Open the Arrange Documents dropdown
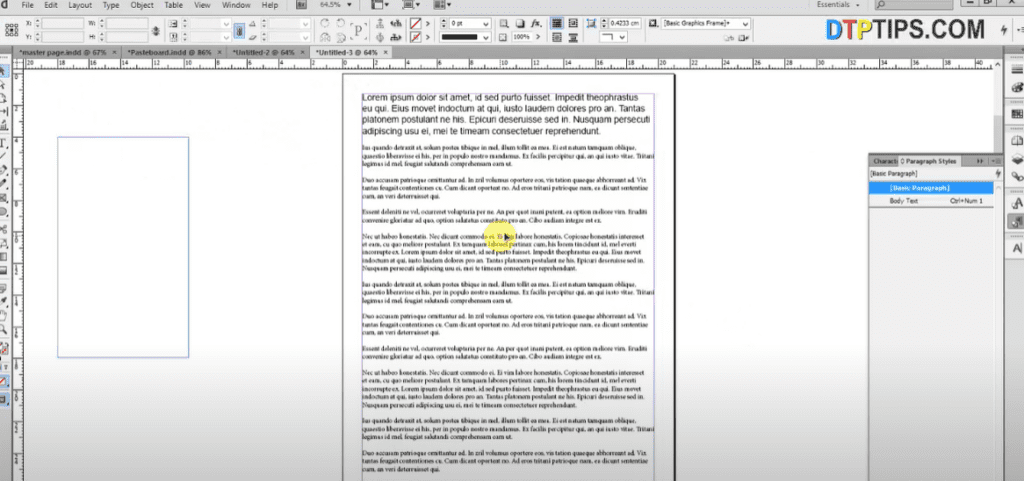 point(443,5)
